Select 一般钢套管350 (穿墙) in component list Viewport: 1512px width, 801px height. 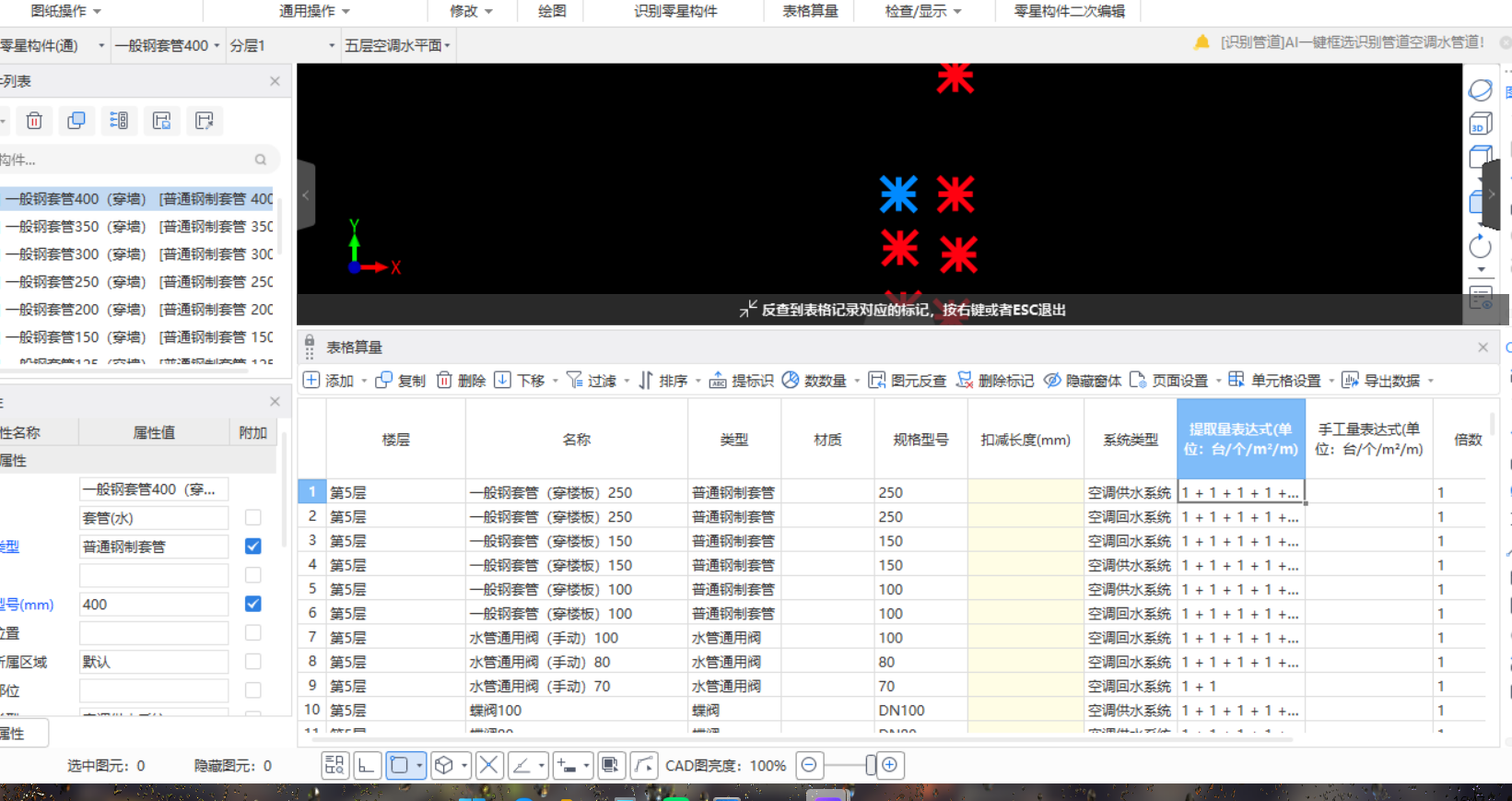(138, 226)
